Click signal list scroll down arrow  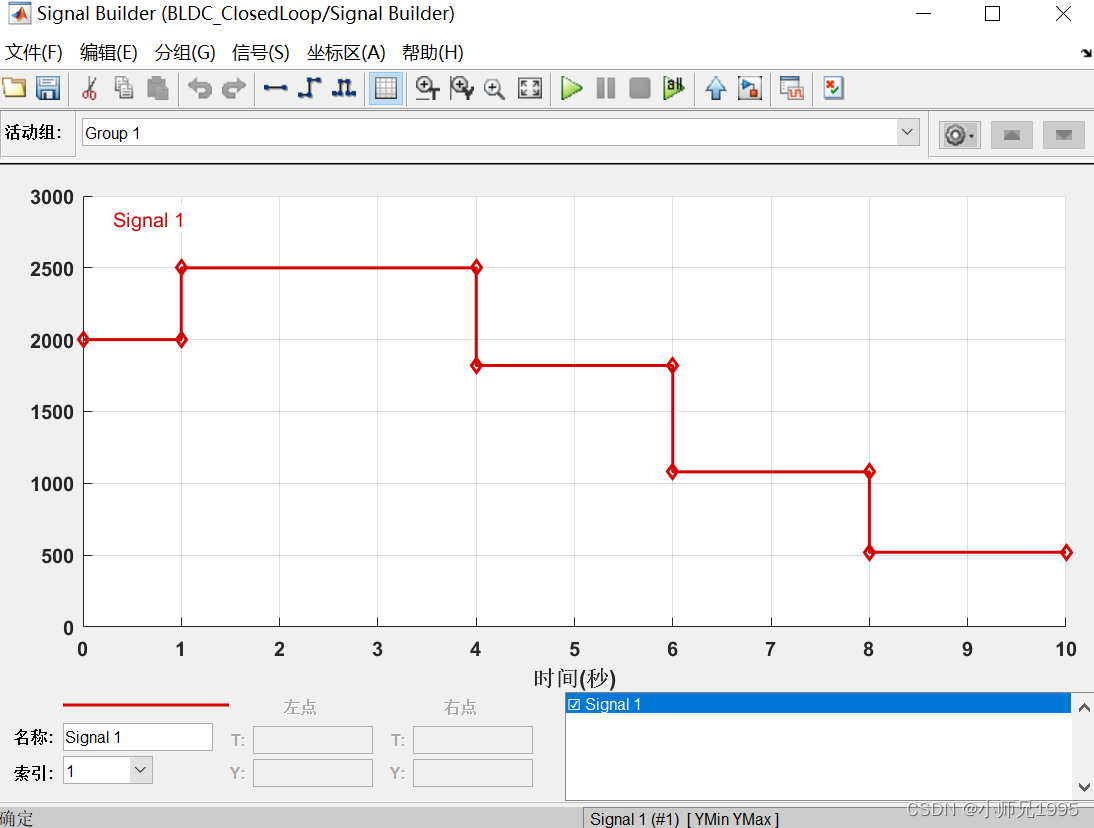[1084, 787]
